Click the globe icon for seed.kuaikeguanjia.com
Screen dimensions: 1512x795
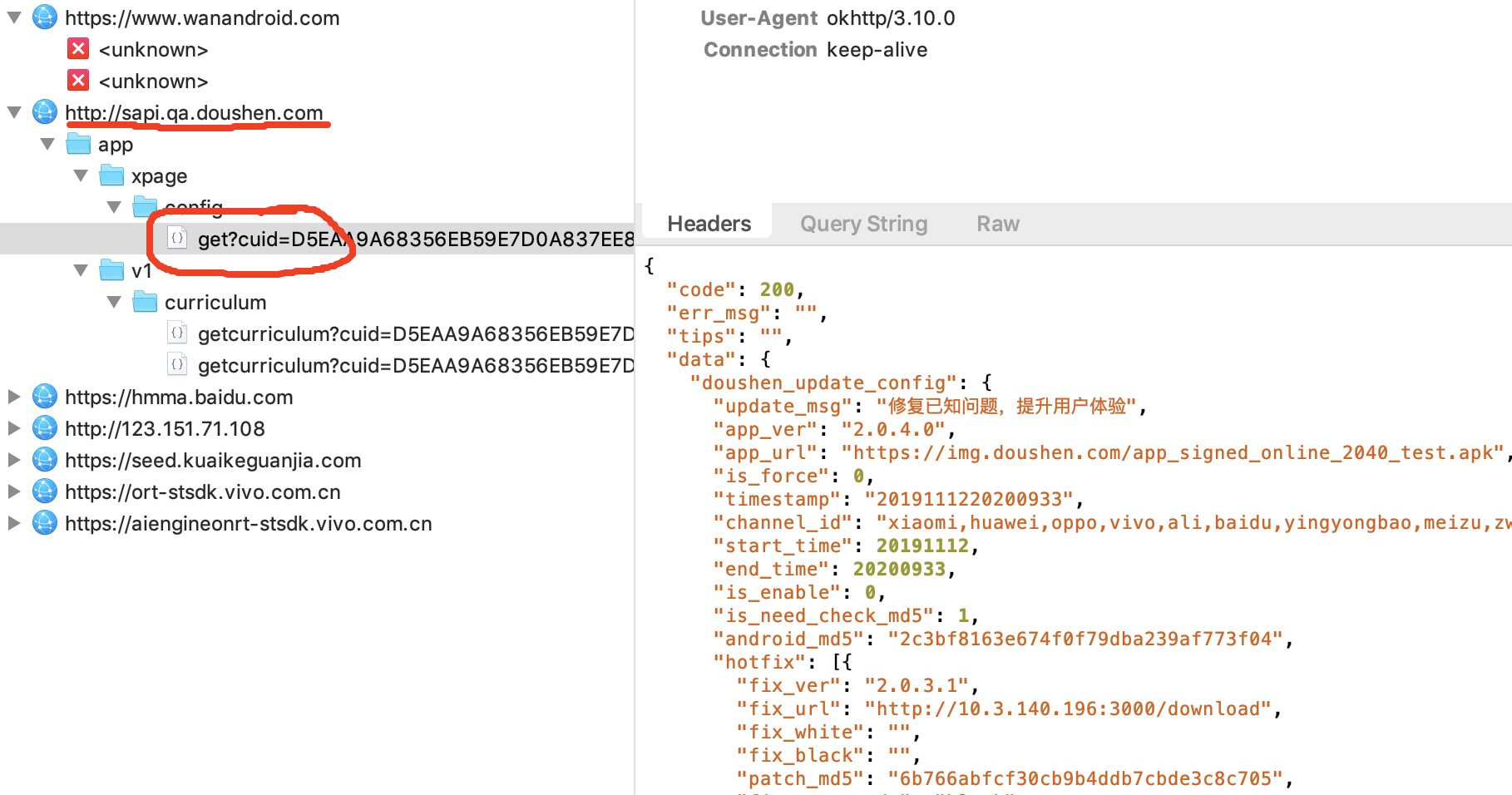click(45, 460)
